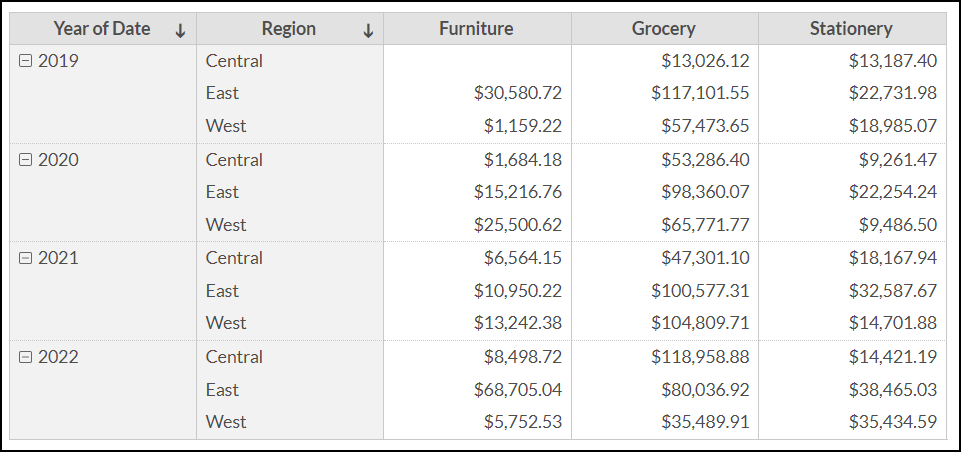The image size is (961, 452).
Task: Select the empty 2019 Central Furniture cell
Action: [x=477, y=61]
